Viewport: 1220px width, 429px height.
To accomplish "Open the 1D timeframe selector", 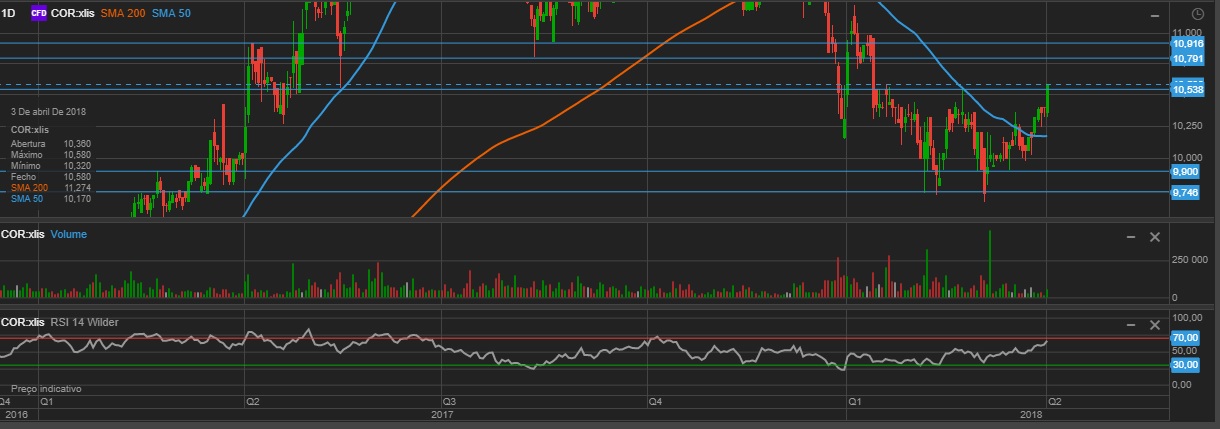I will click(x=10, y=13).
